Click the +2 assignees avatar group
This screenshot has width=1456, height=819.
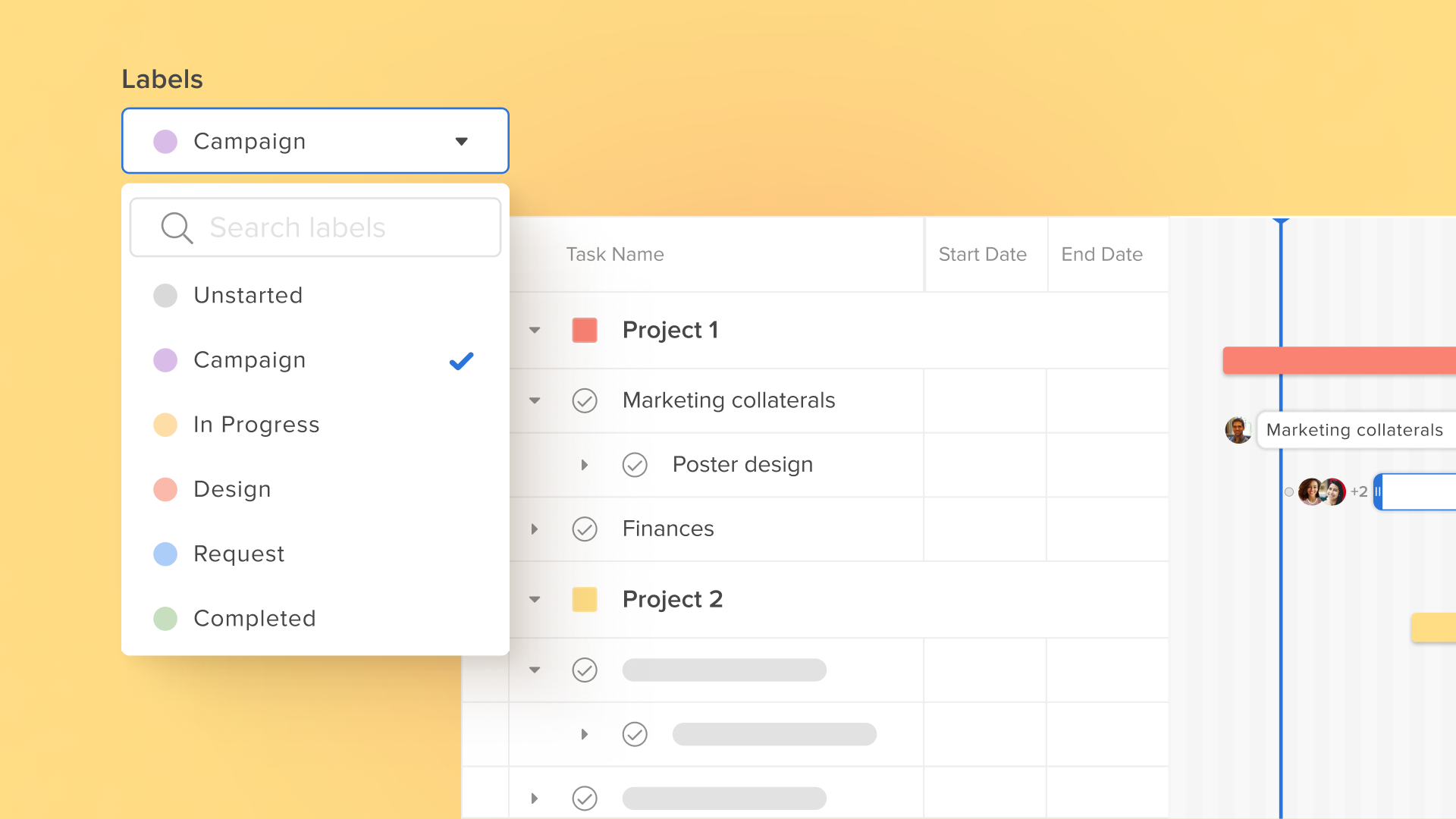1332,492
